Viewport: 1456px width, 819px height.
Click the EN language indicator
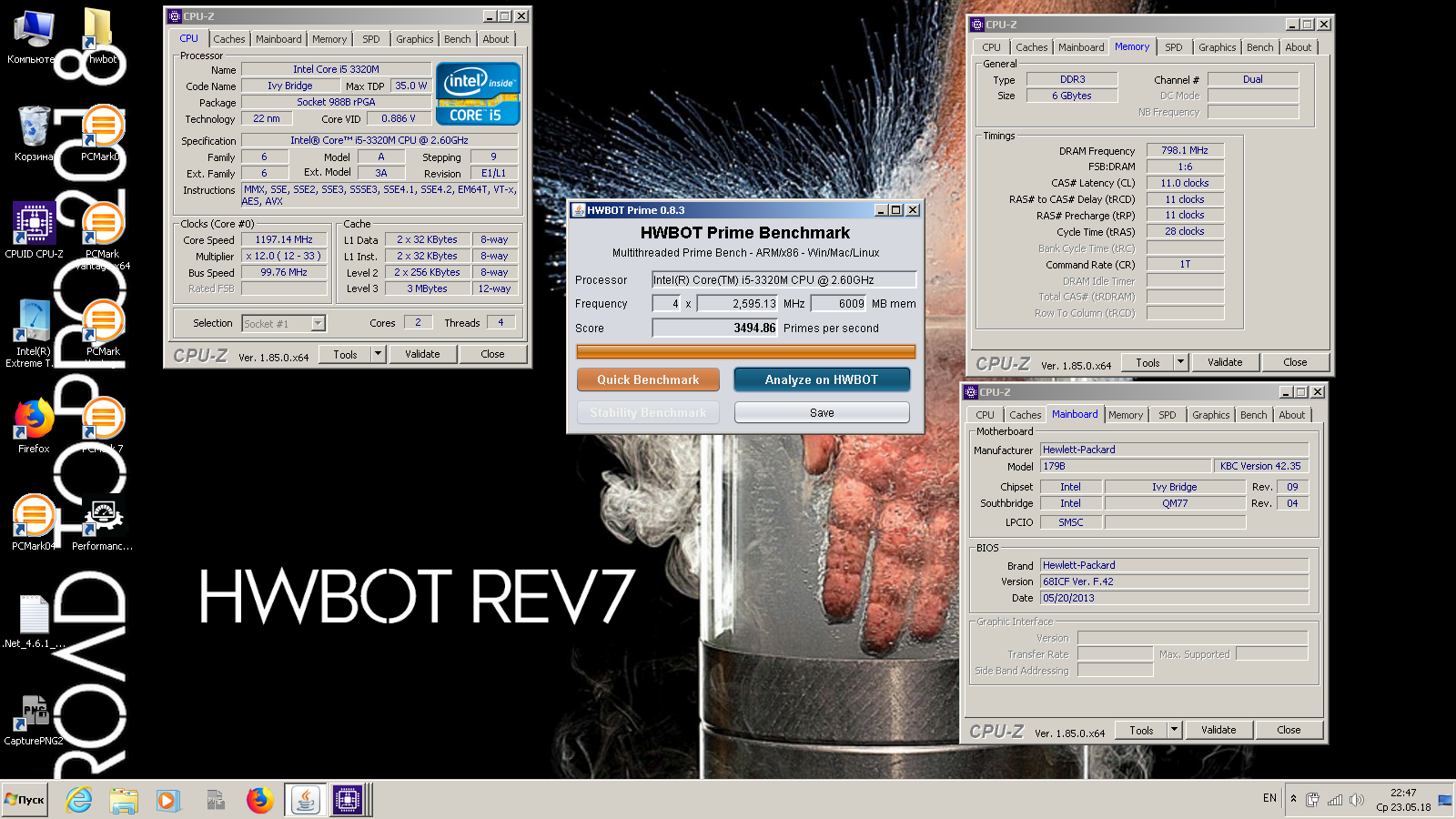(x=1269, y=798)
